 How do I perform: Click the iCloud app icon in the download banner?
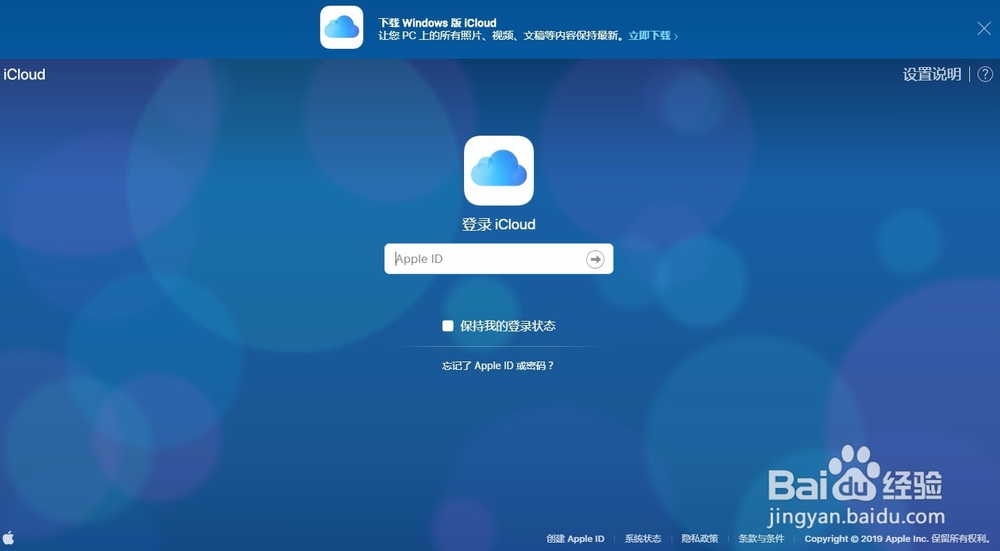coord(342,27)
